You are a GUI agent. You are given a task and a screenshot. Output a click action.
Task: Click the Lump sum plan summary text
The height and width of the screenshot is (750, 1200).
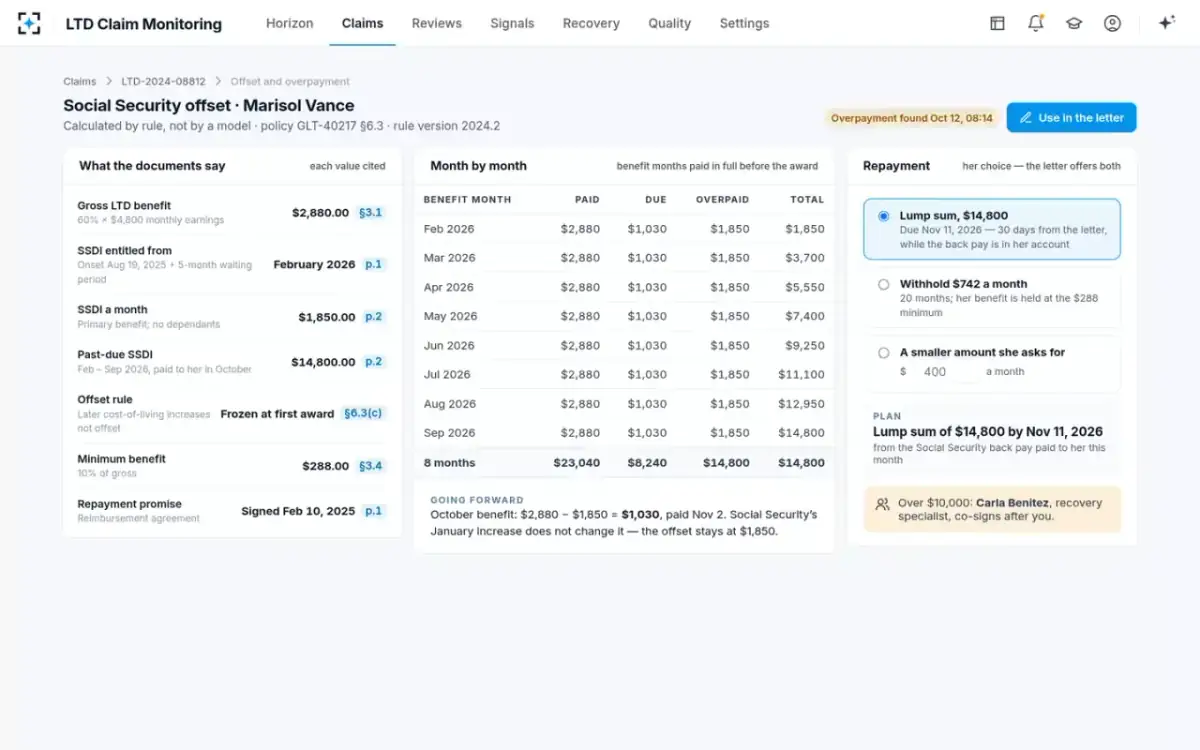coord(988,432)
